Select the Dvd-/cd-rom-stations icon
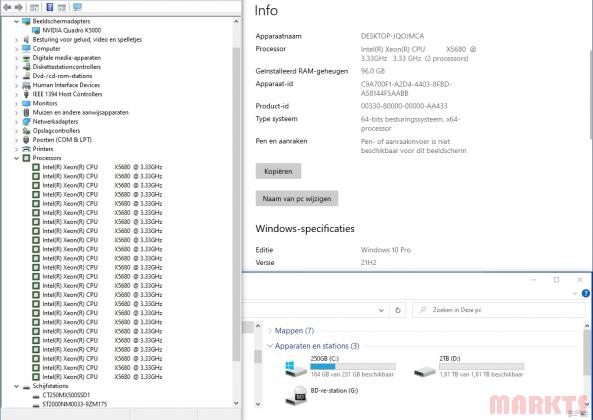Viewport: 593px width, 420px height. coord(26,76)
